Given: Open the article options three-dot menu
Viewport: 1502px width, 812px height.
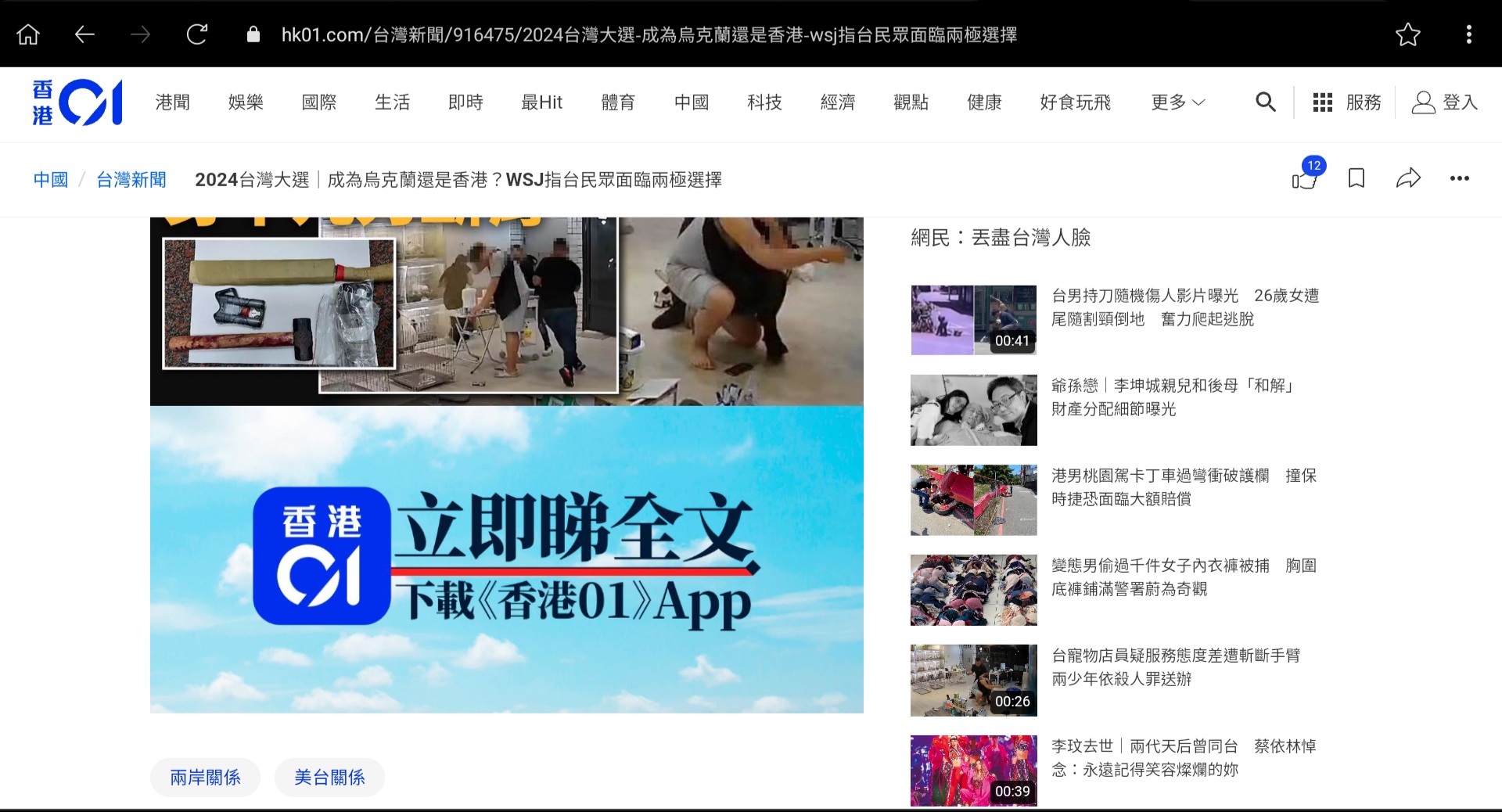Looking at the screenshot, I should pyautogui.click(x=1460, y=179).
